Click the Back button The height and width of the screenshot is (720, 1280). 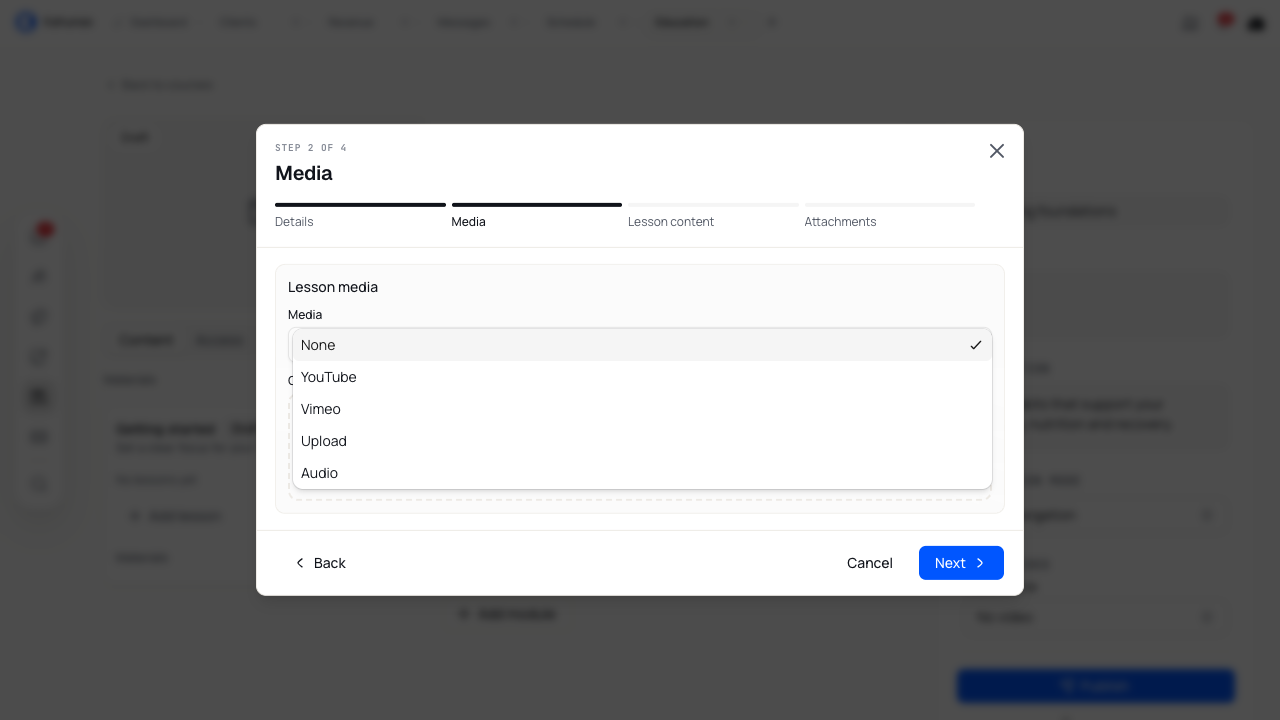[319, 563]
